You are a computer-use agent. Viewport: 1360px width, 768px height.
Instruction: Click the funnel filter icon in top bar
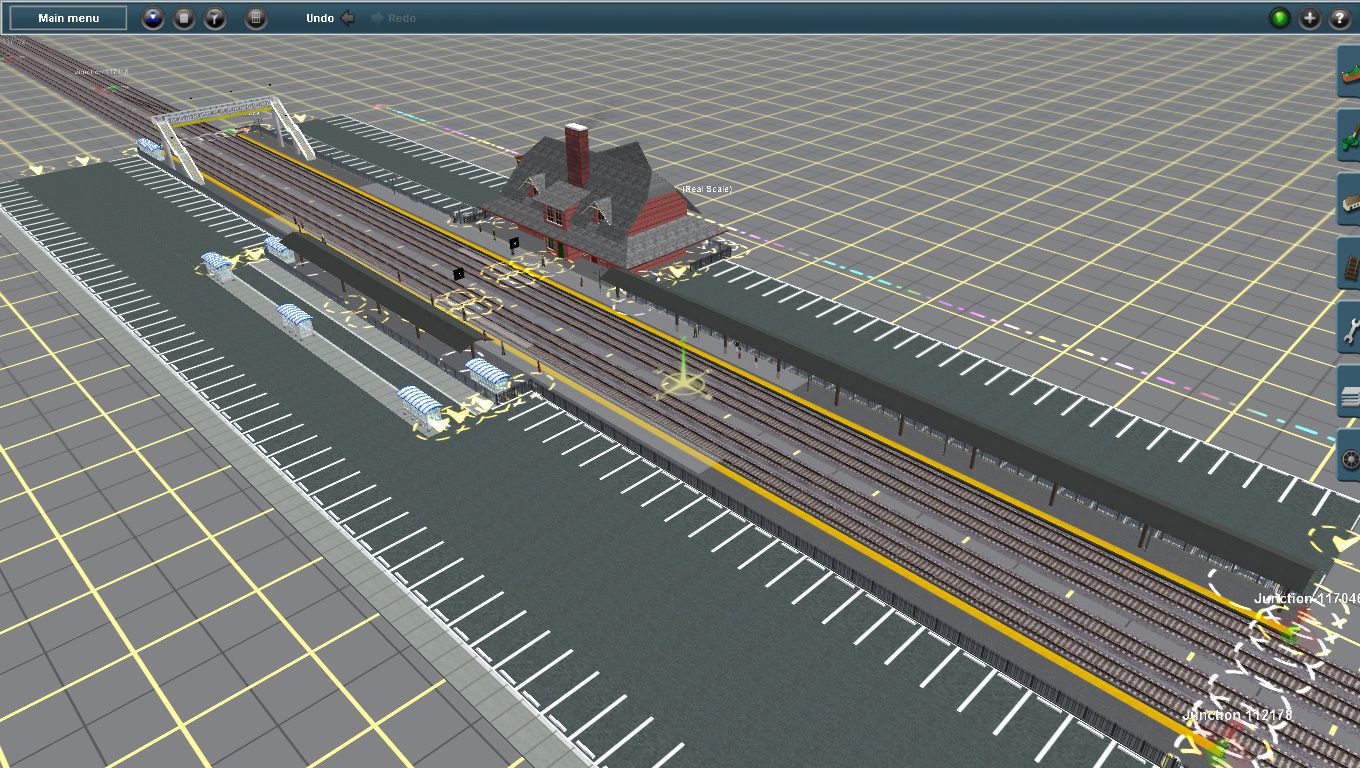click(215, 18)
